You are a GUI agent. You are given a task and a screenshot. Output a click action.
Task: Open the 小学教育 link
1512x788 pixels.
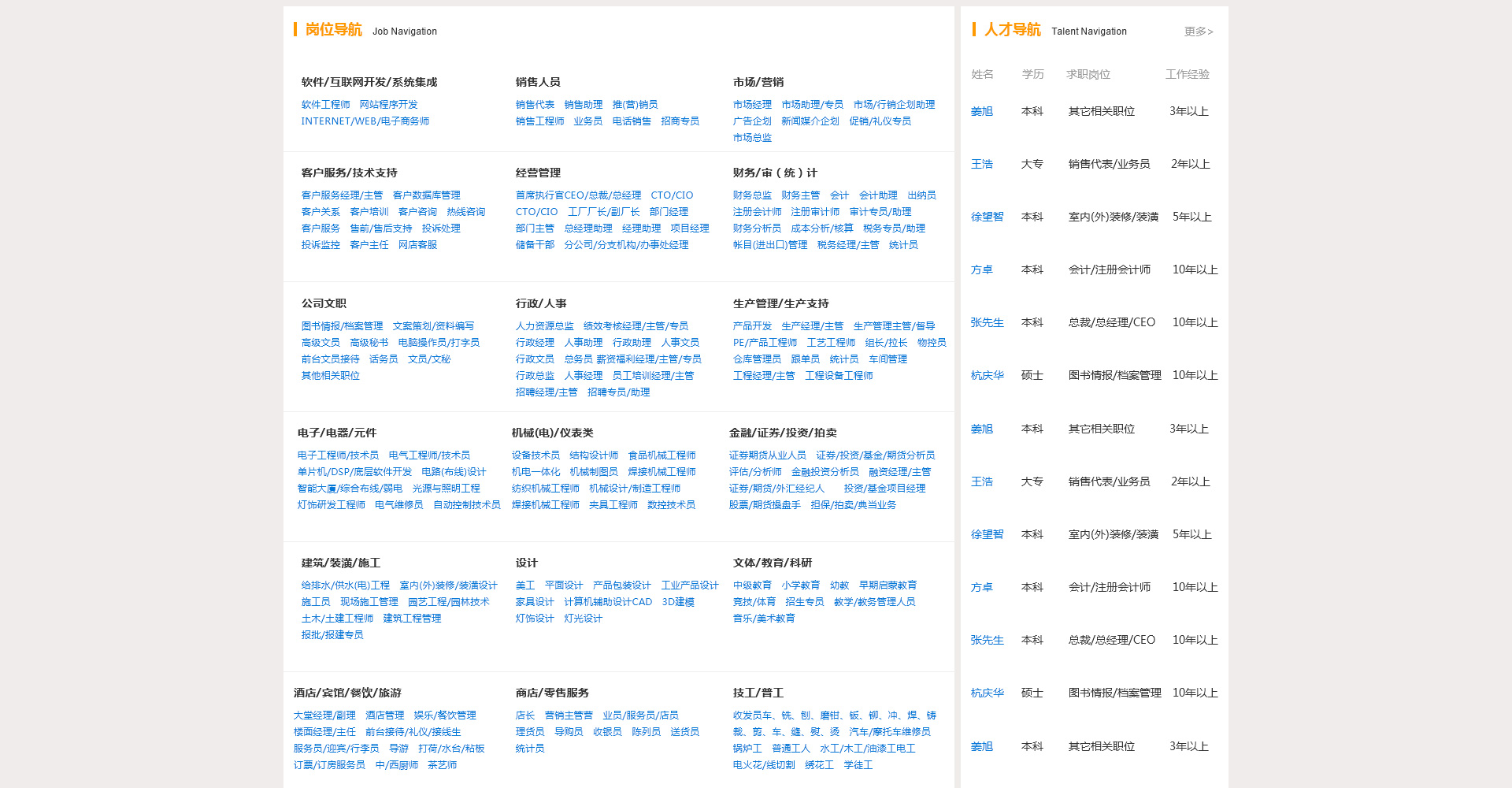pos(801,585)
